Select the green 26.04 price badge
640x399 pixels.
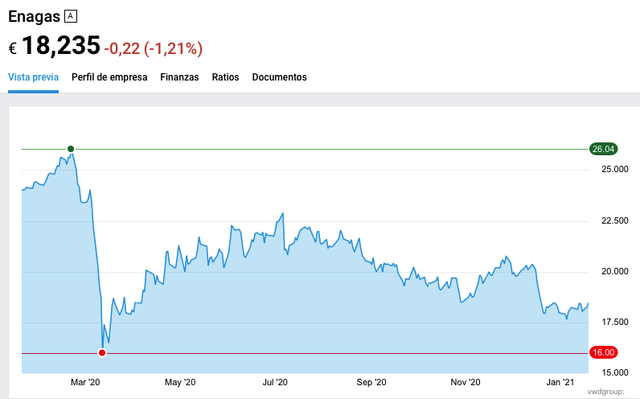tap(603, 149)
